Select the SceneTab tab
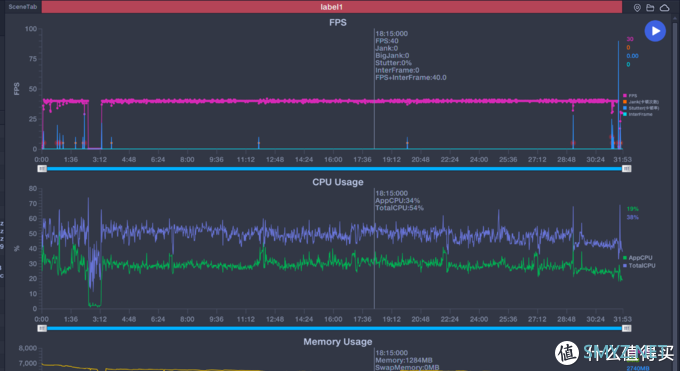This screenshot has width=680, height=371. [23, 7]
